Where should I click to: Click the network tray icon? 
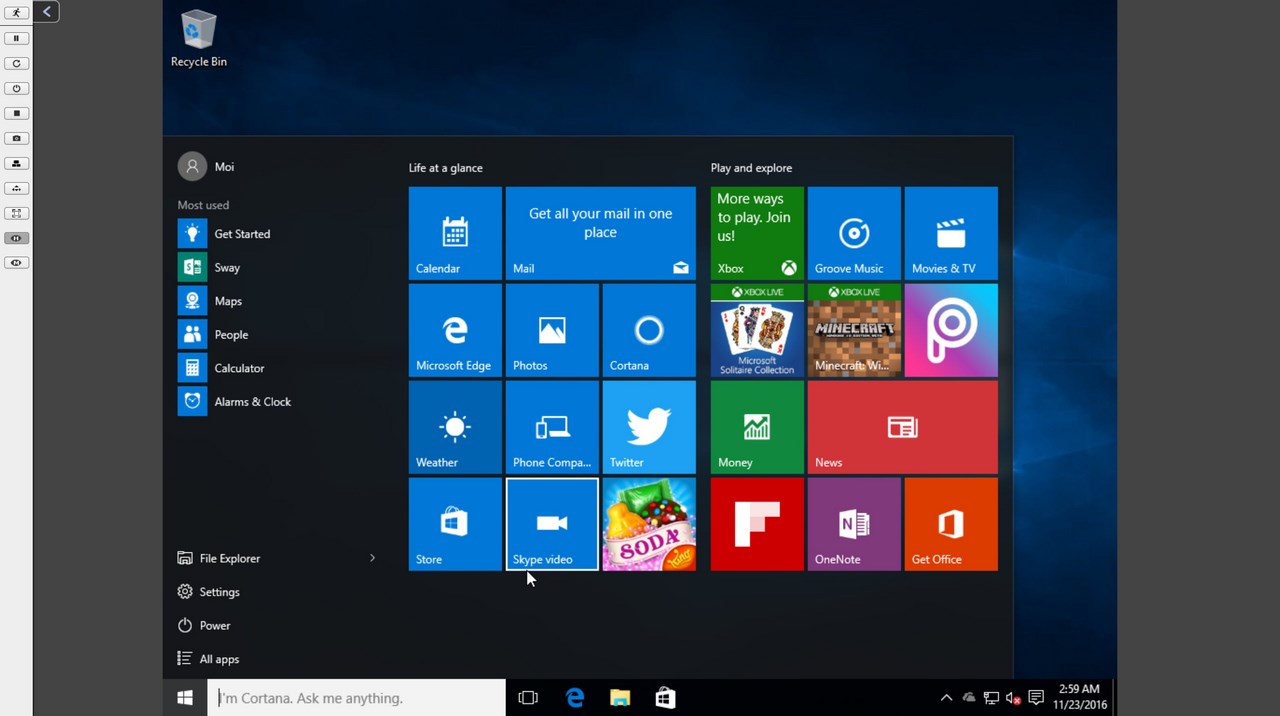[991, 698]
